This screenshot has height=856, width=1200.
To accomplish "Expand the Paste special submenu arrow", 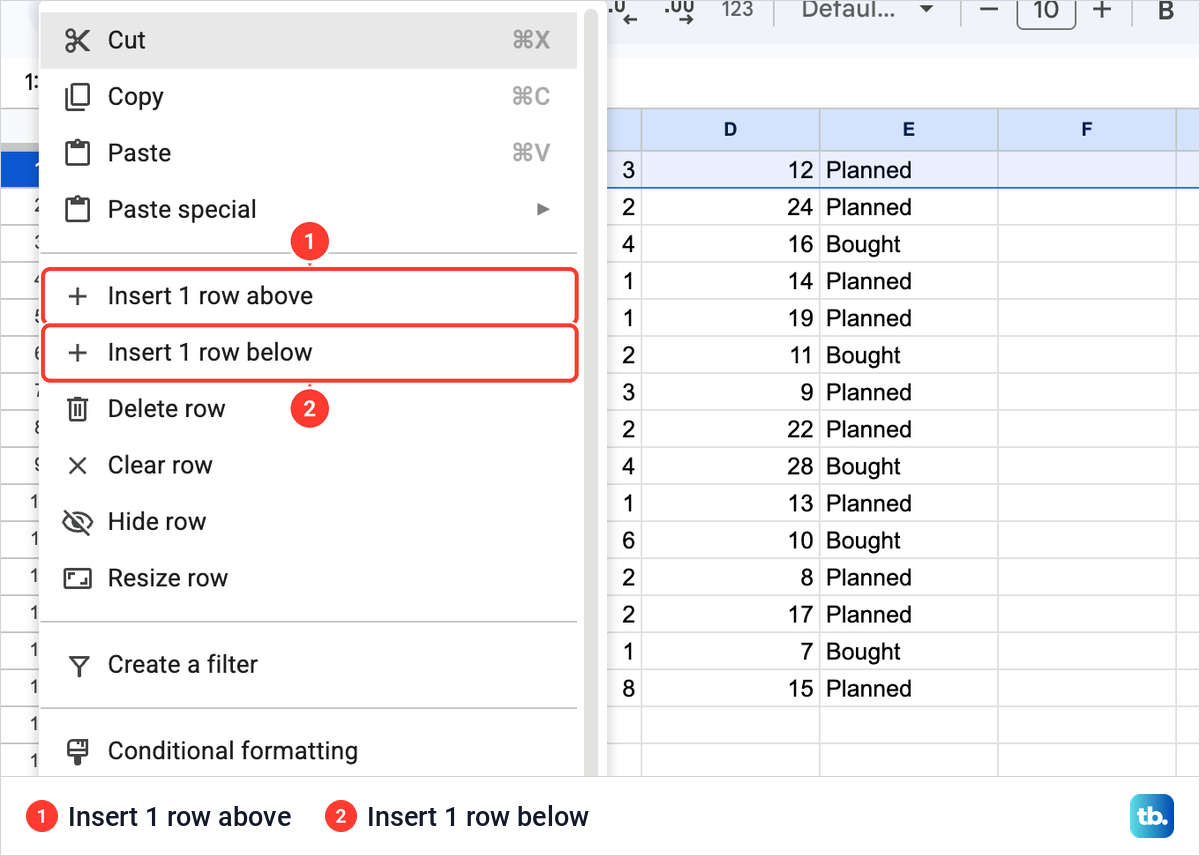I will (543, 209).
